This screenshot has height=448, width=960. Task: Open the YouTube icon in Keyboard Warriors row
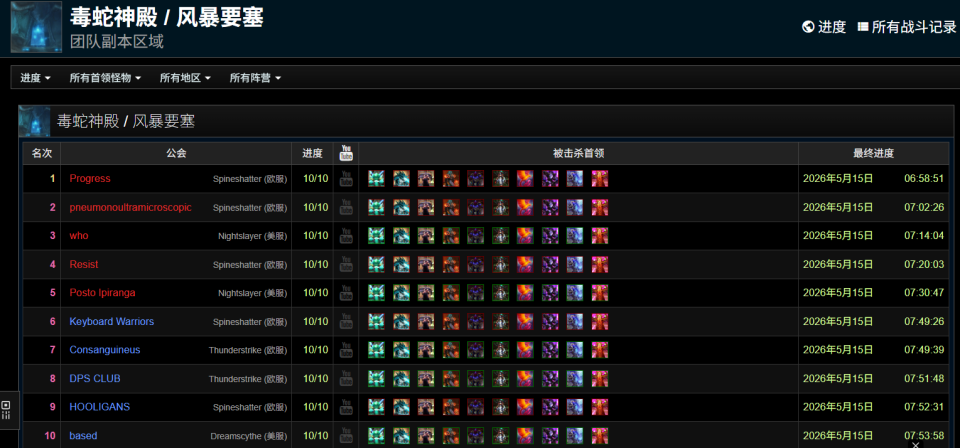(346, 321)
